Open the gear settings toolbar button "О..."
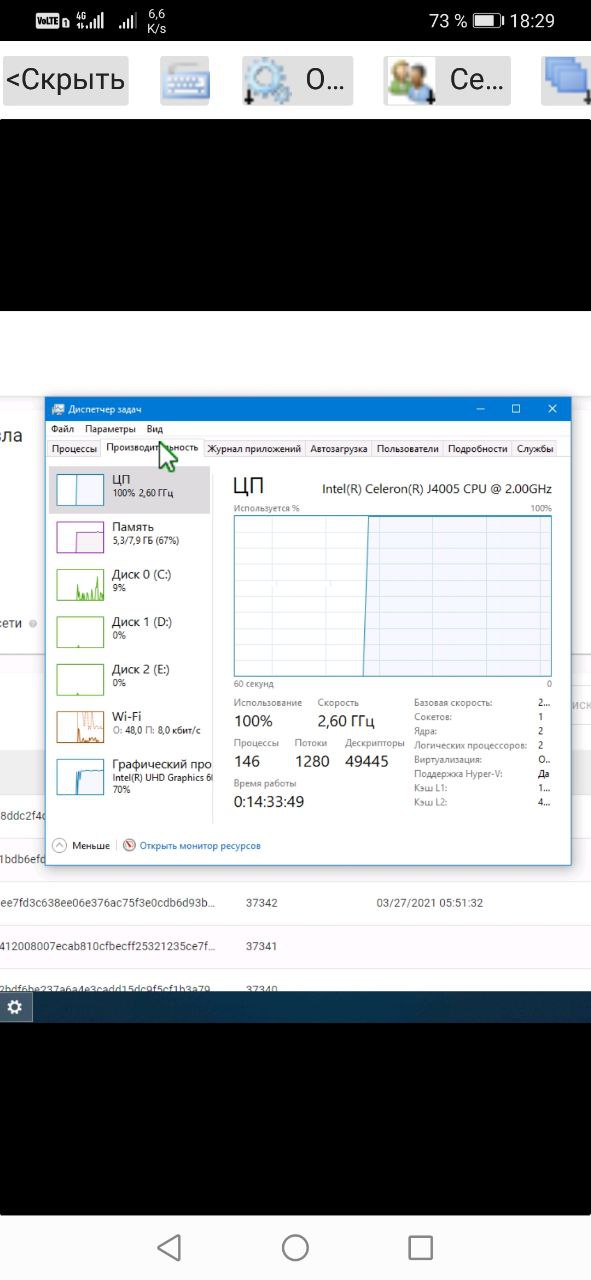Screen dimensions: 591x1280 [298, 81]
